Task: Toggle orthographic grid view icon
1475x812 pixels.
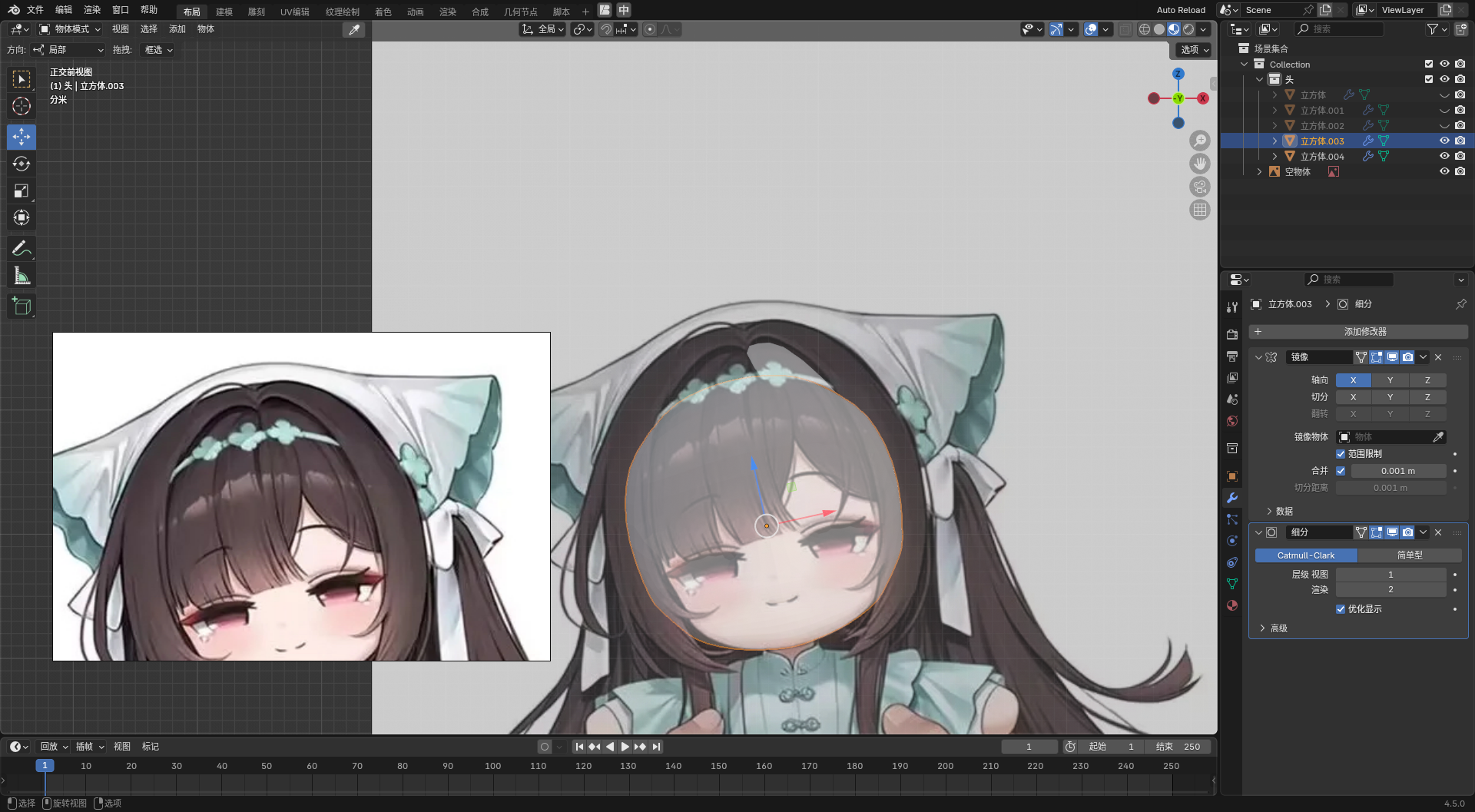Action: point(1199,210)
